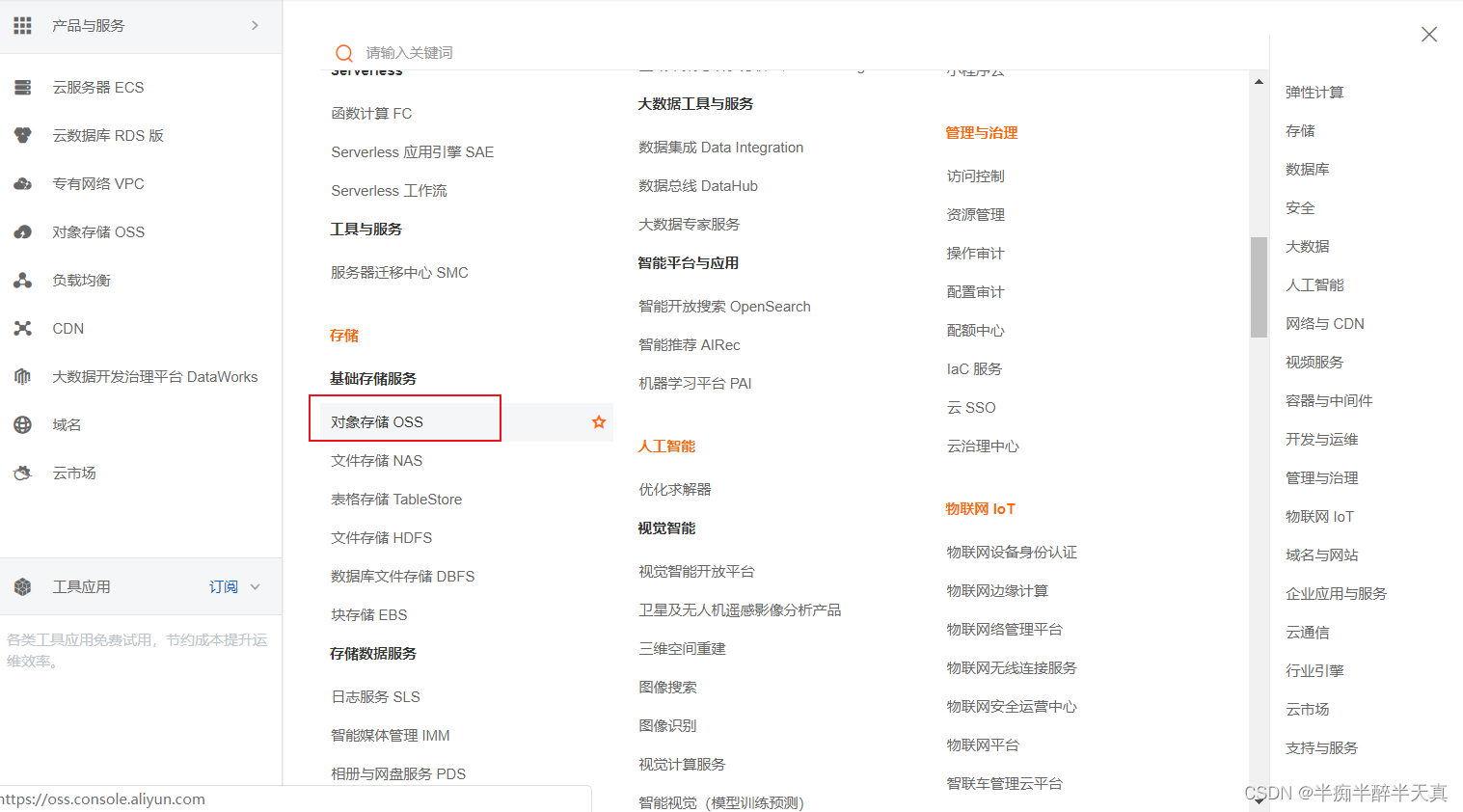Jump to 网络与 CDN category
Viewport: 1463px width, 812px height.
click(1325, 323)
